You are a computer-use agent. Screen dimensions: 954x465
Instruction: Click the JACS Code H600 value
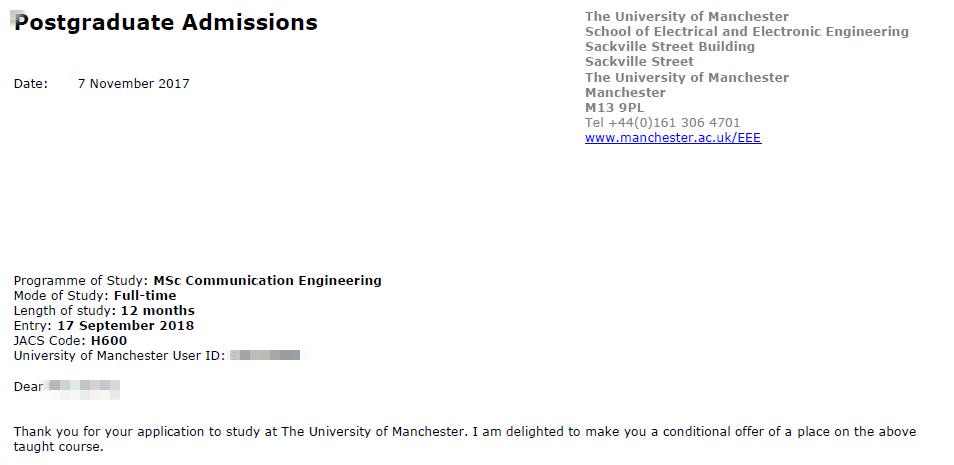click(108, 340)
